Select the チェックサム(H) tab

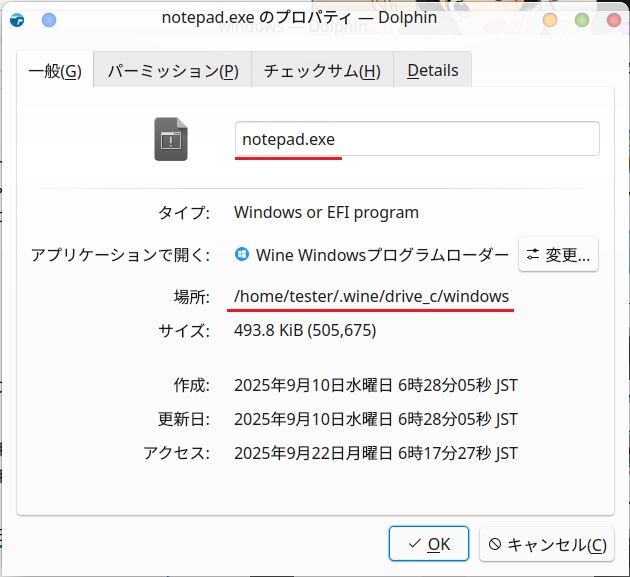321,70
